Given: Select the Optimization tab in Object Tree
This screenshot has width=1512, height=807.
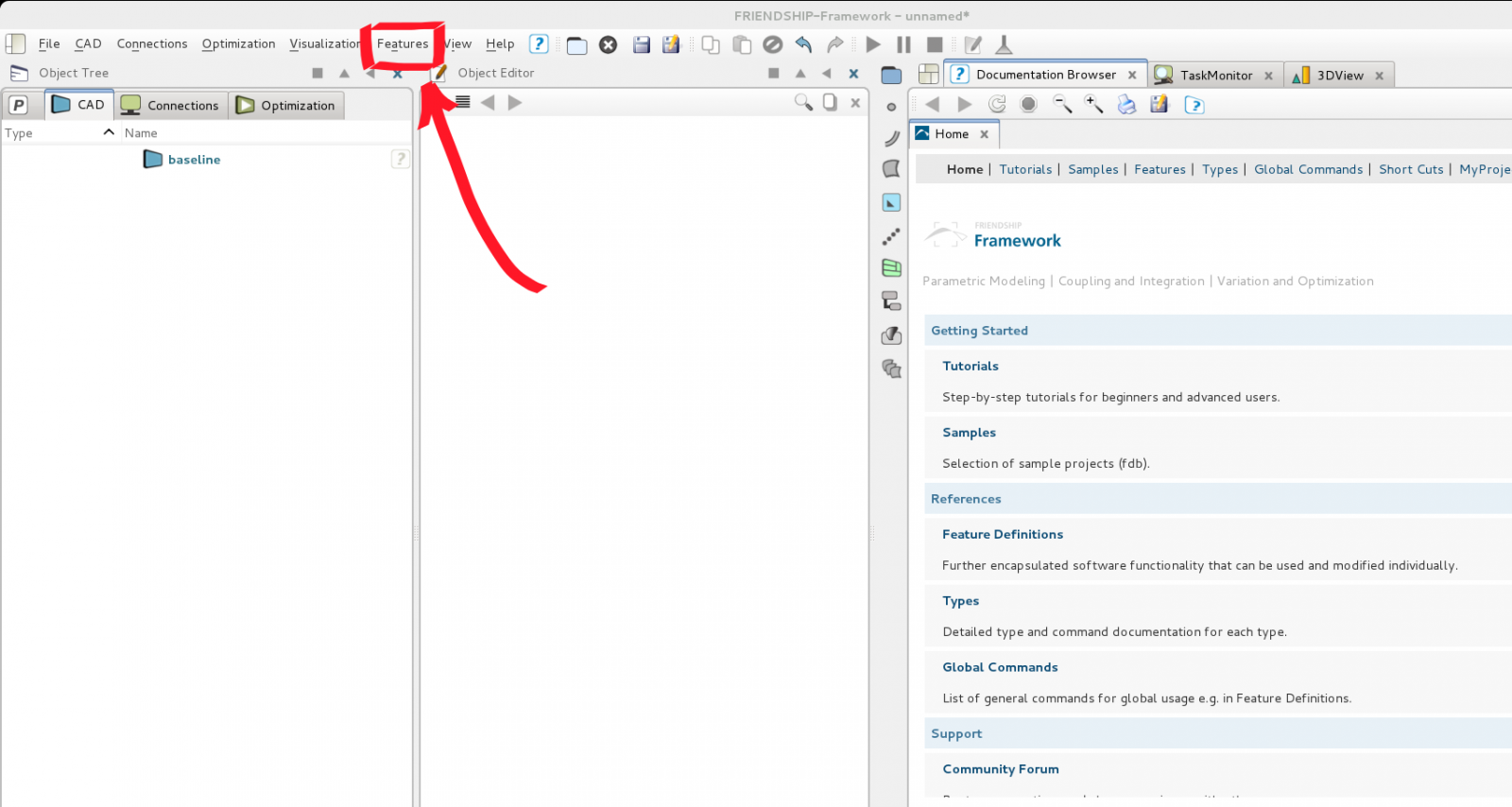Looking at the screenshot, I should point(285,105).
